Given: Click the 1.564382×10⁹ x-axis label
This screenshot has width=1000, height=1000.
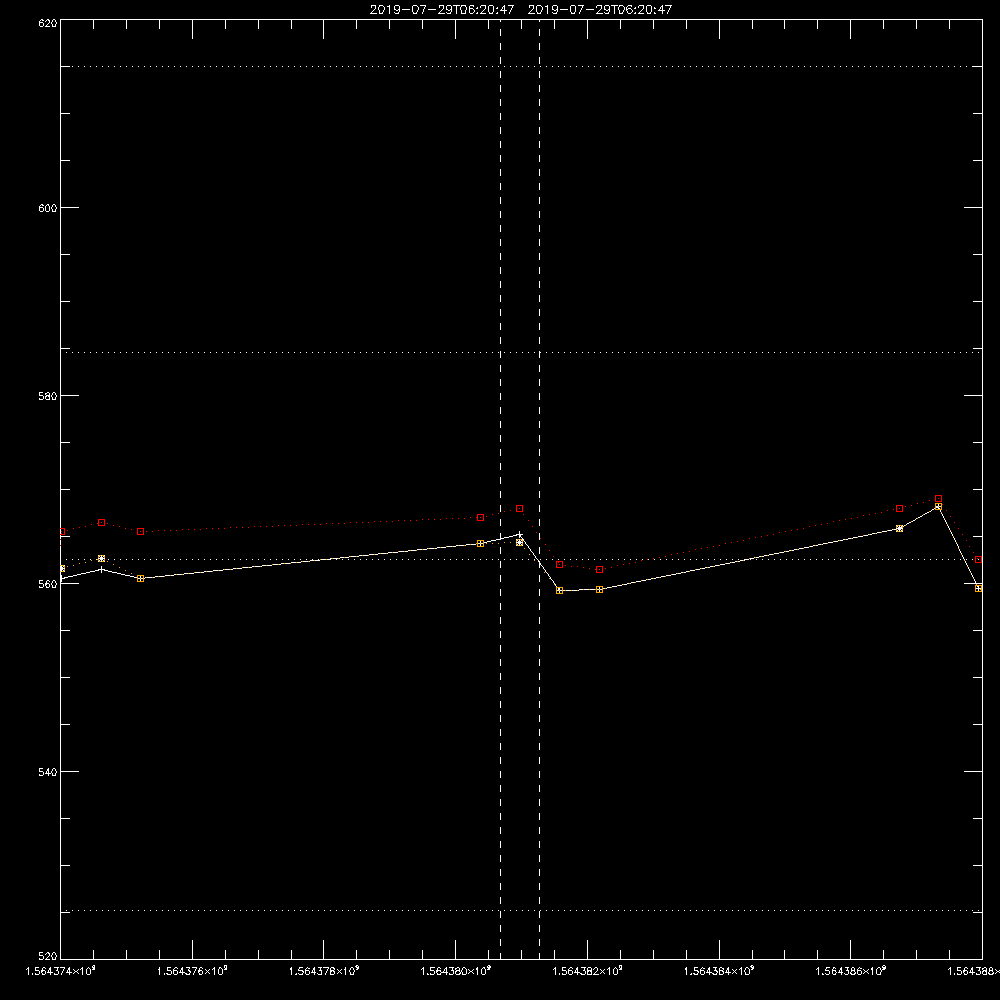Looking at the screenshot, I should click(587, 971).
